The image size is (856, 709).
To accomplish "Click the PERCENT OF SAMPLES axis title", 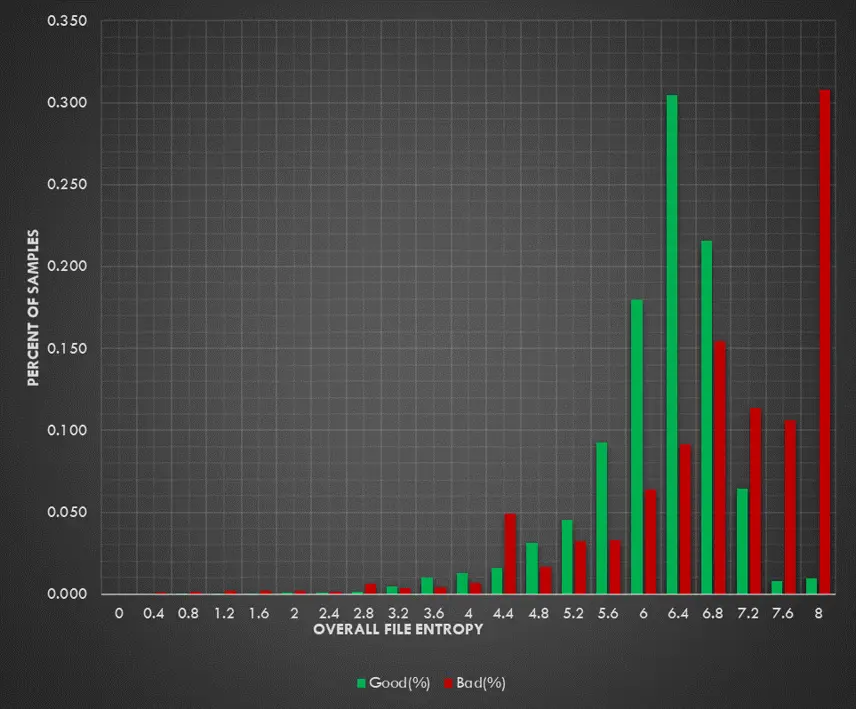I will point(33,306).
